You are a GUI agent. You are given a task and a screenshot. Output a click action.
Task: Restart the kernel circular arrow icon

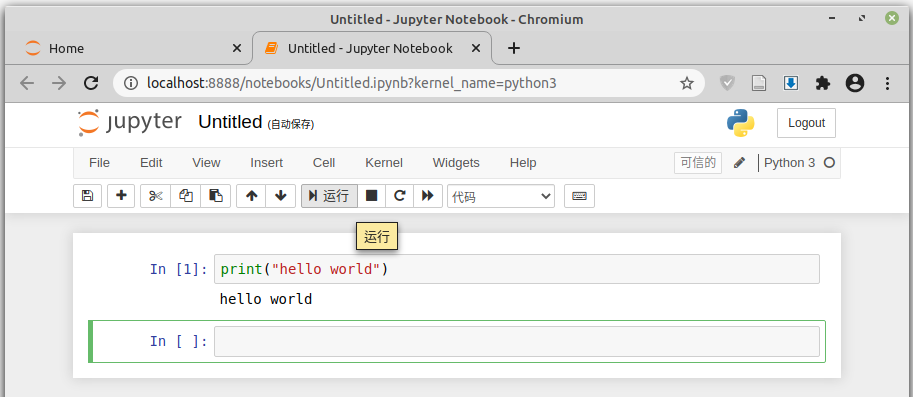tap(399, 196)
